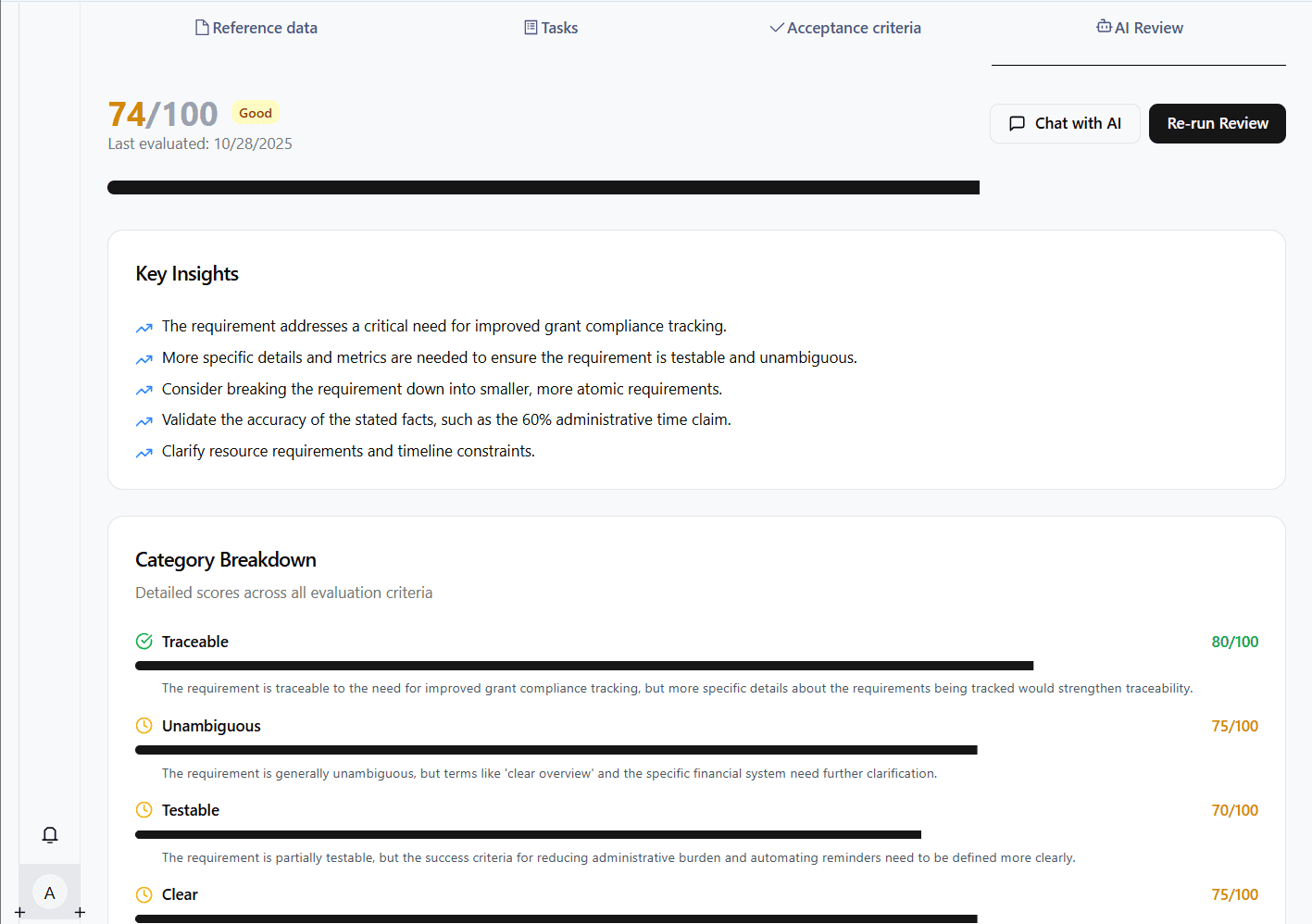Image resolution: width=1312 pixels, height=924 pixels.
Task: Click the Tasks list icon
Action: coord(529,27)
